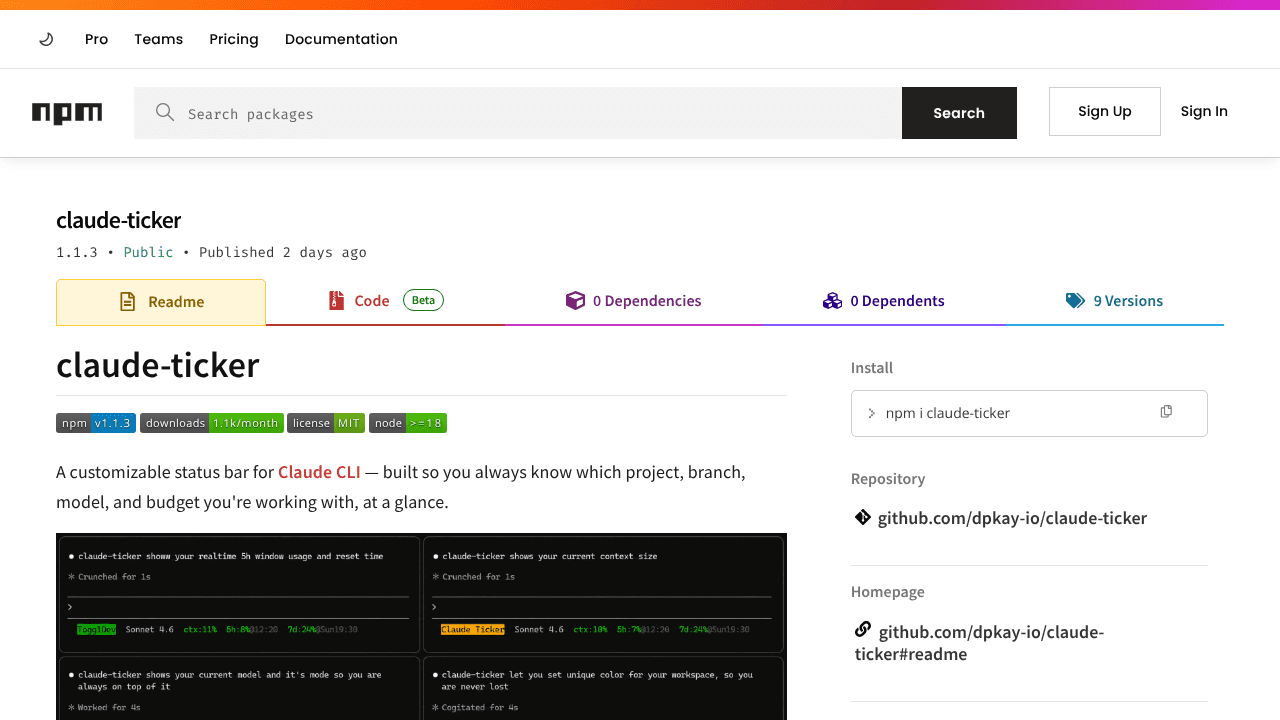
Task: Click the Install section heading
Action: click(x=872, y=368)
